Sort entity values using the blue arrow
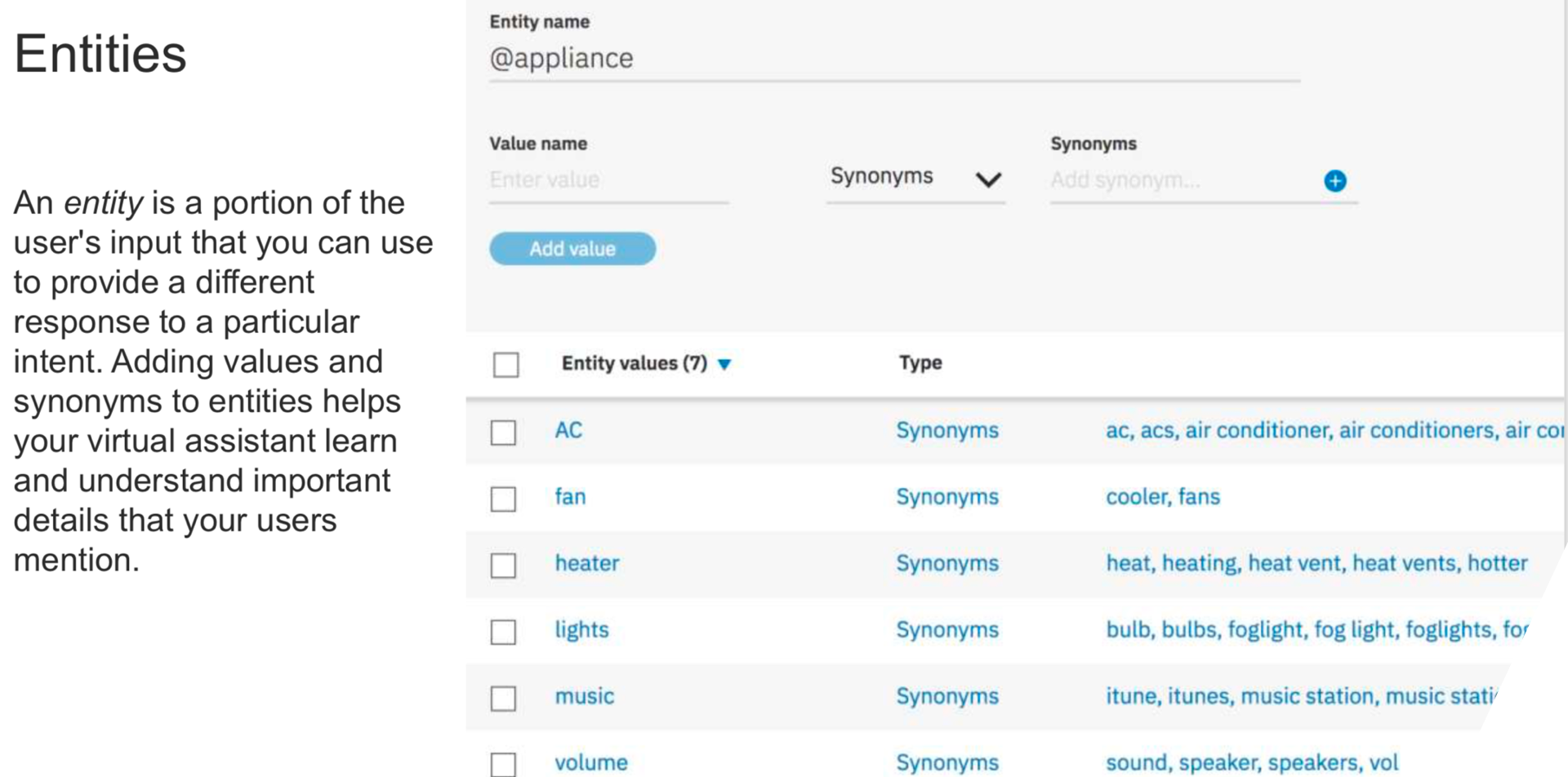The width and height of the screenshot is (1568, 777). [724, 364]
